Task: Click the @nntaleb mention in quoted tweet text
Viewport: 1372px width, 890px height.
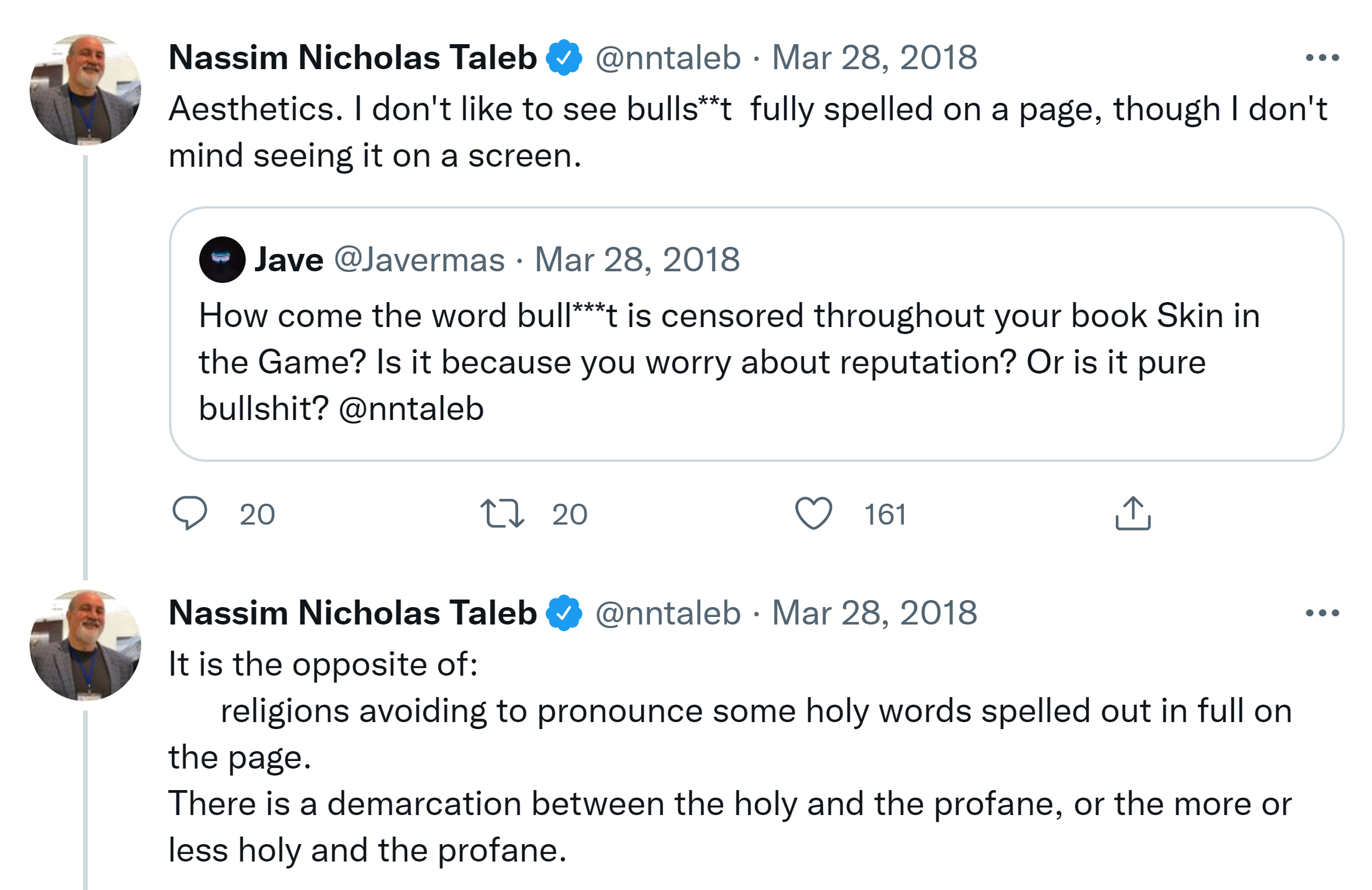Action: click(x=411, y=408)
